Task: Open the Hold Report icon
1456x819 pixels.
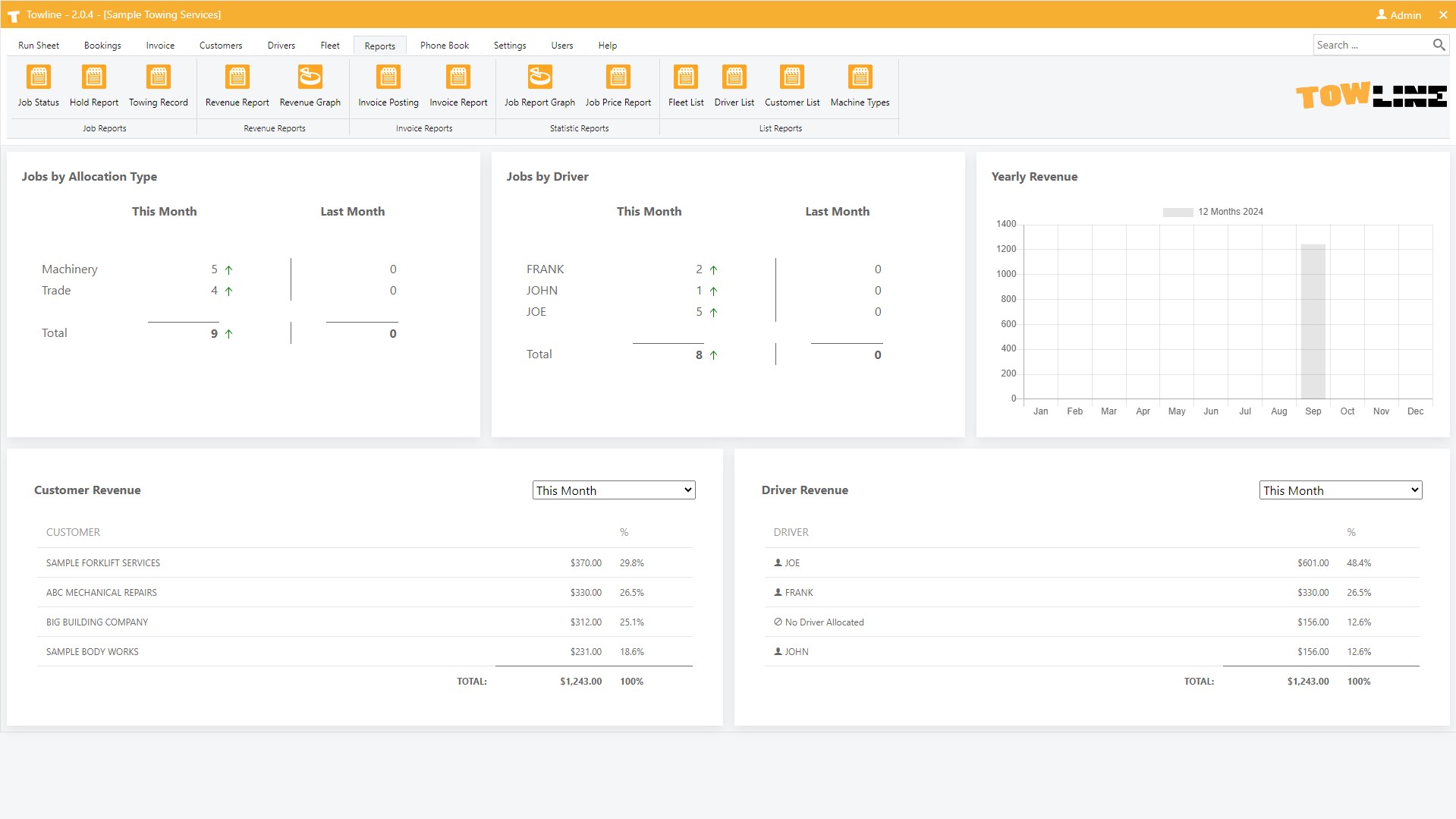Action: (93, 77)
